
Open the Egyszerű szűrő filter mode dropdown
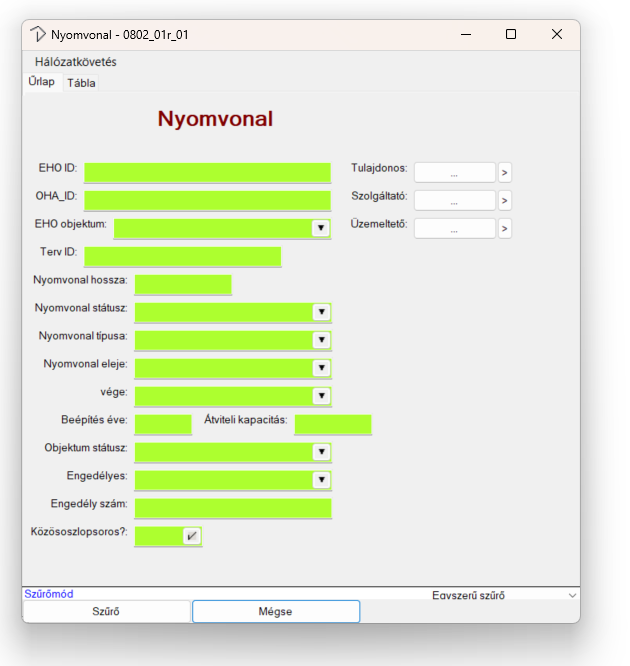(572, 595)
